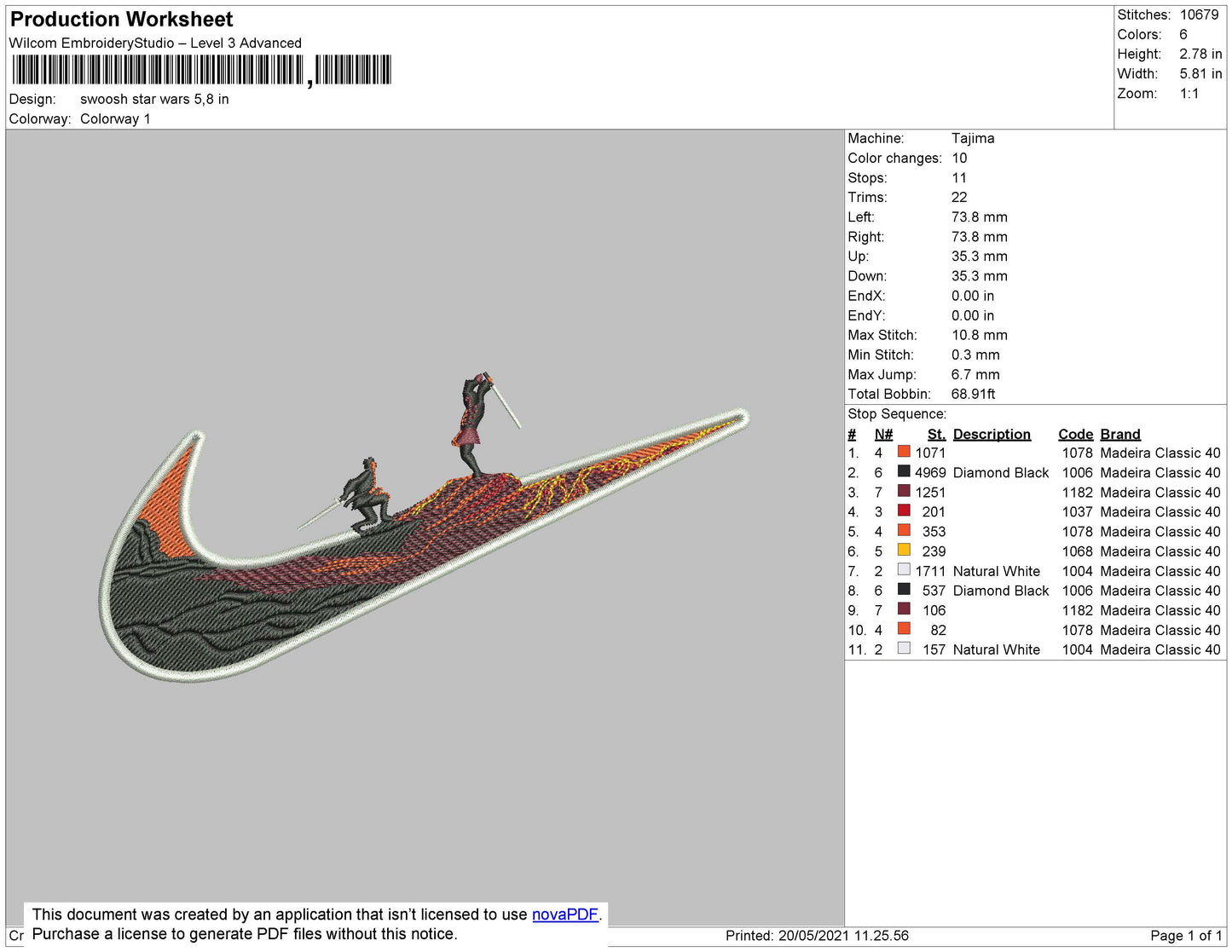Click the Code column header
Viewport: 1232px width, 952px height.
(x=1075, y=434)
